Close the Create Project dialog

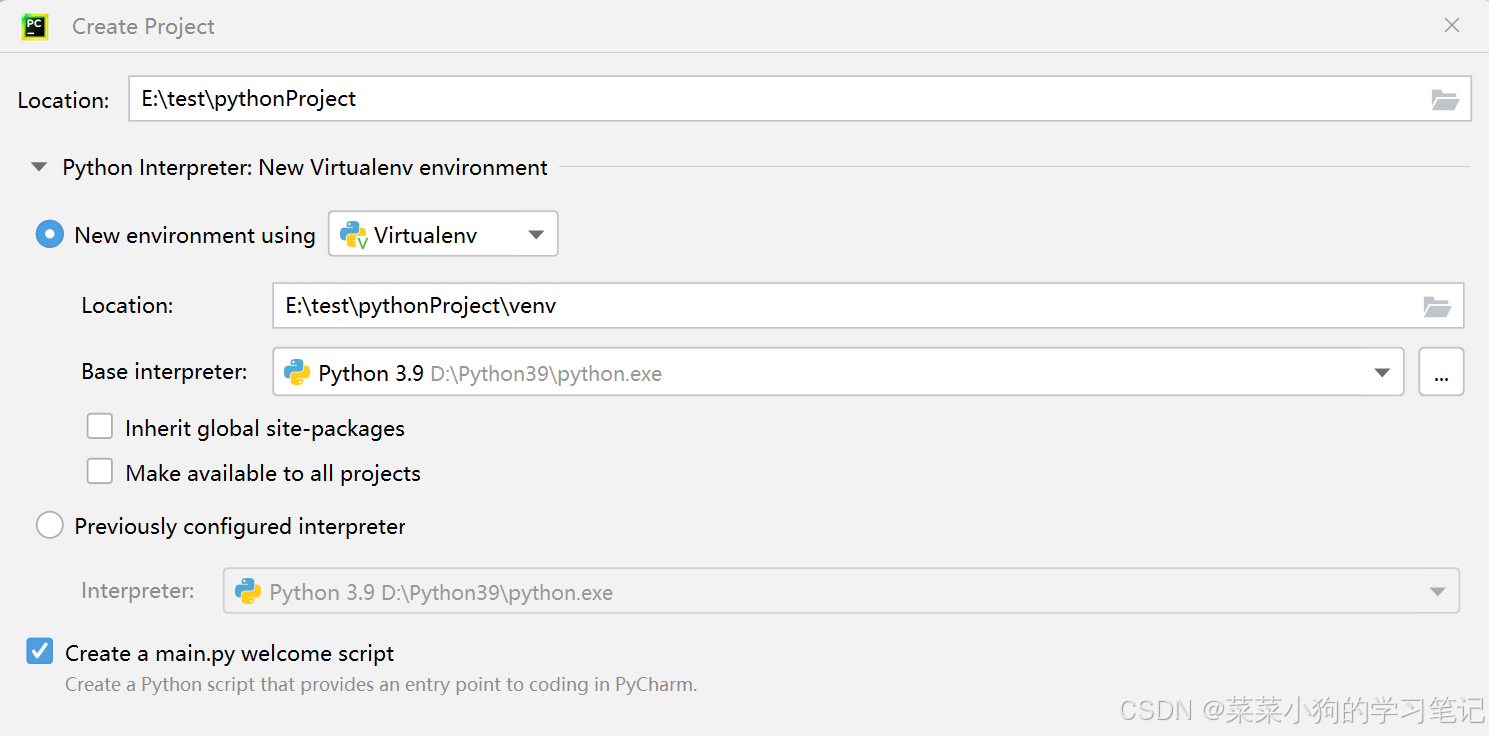[1452, 26]
